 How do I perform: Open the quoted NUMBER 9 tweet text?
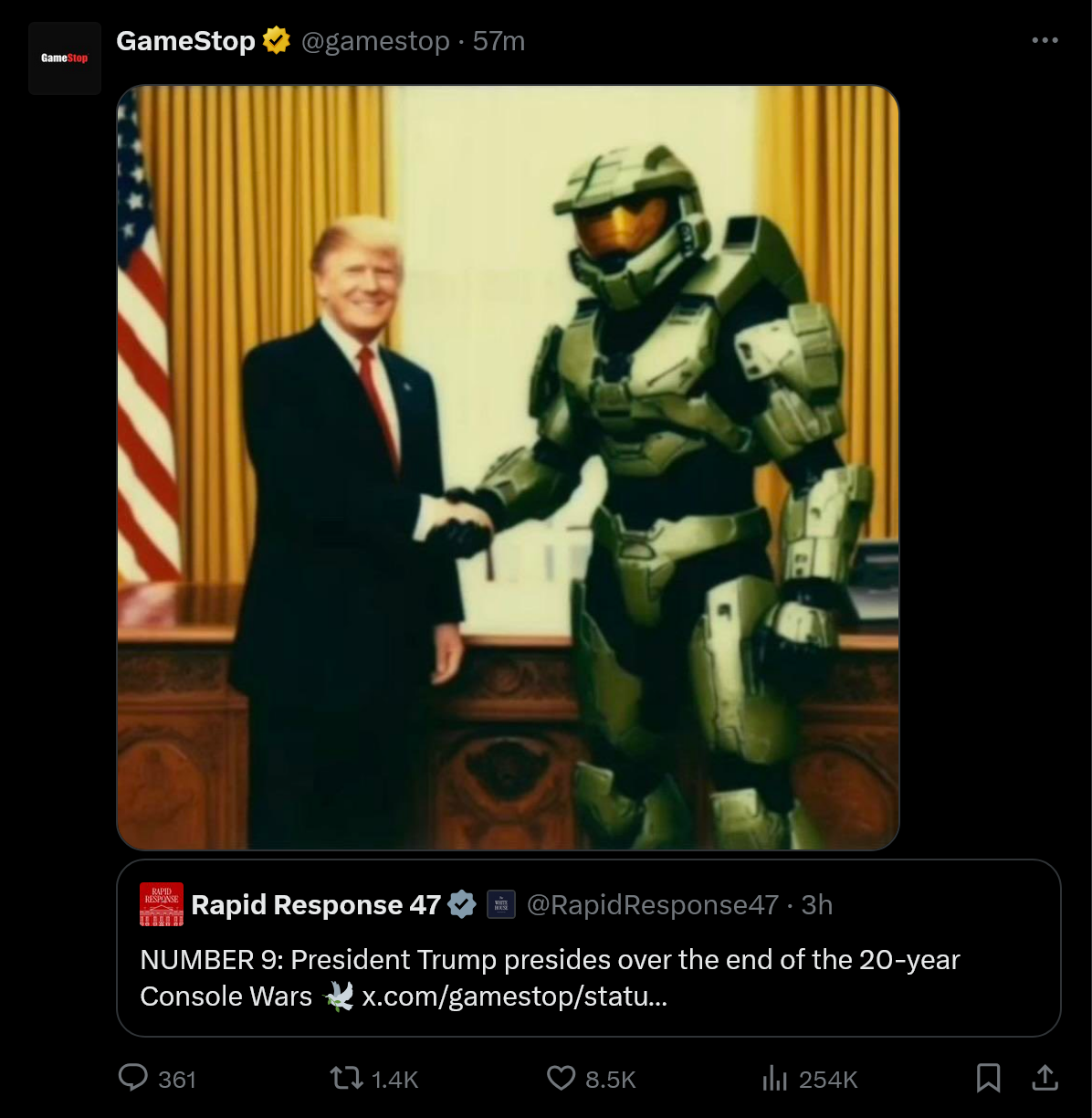tap(550, 960)
